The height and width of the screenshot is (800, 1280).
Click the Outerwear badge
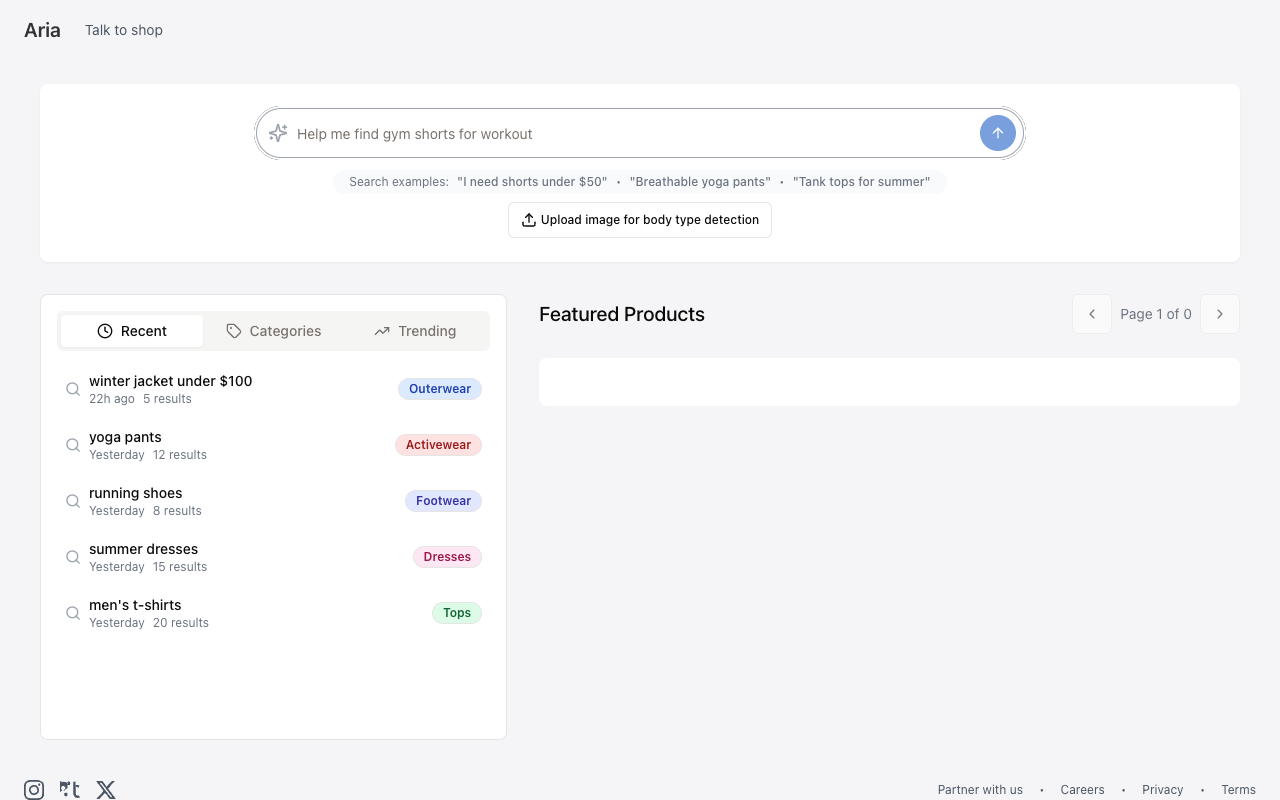coord(440,389)
